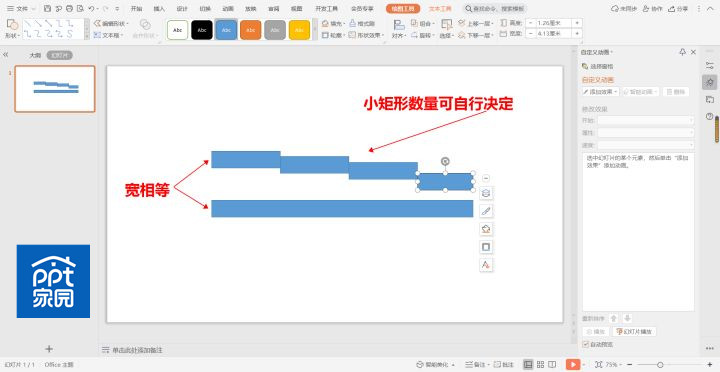720x372 pixels.
Task: Click the 格式刷 format painter
Action: click(362, 23)
